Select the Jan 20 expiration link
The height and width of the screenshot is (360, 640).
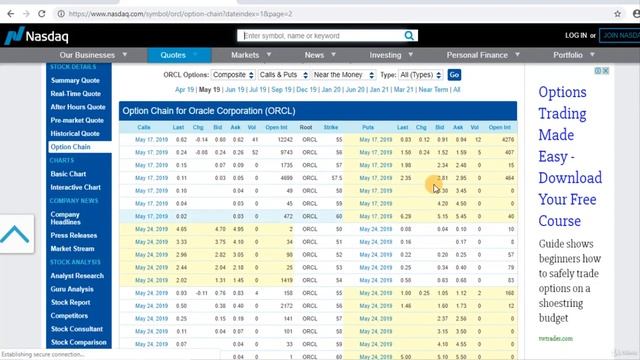tap(331, 89)
